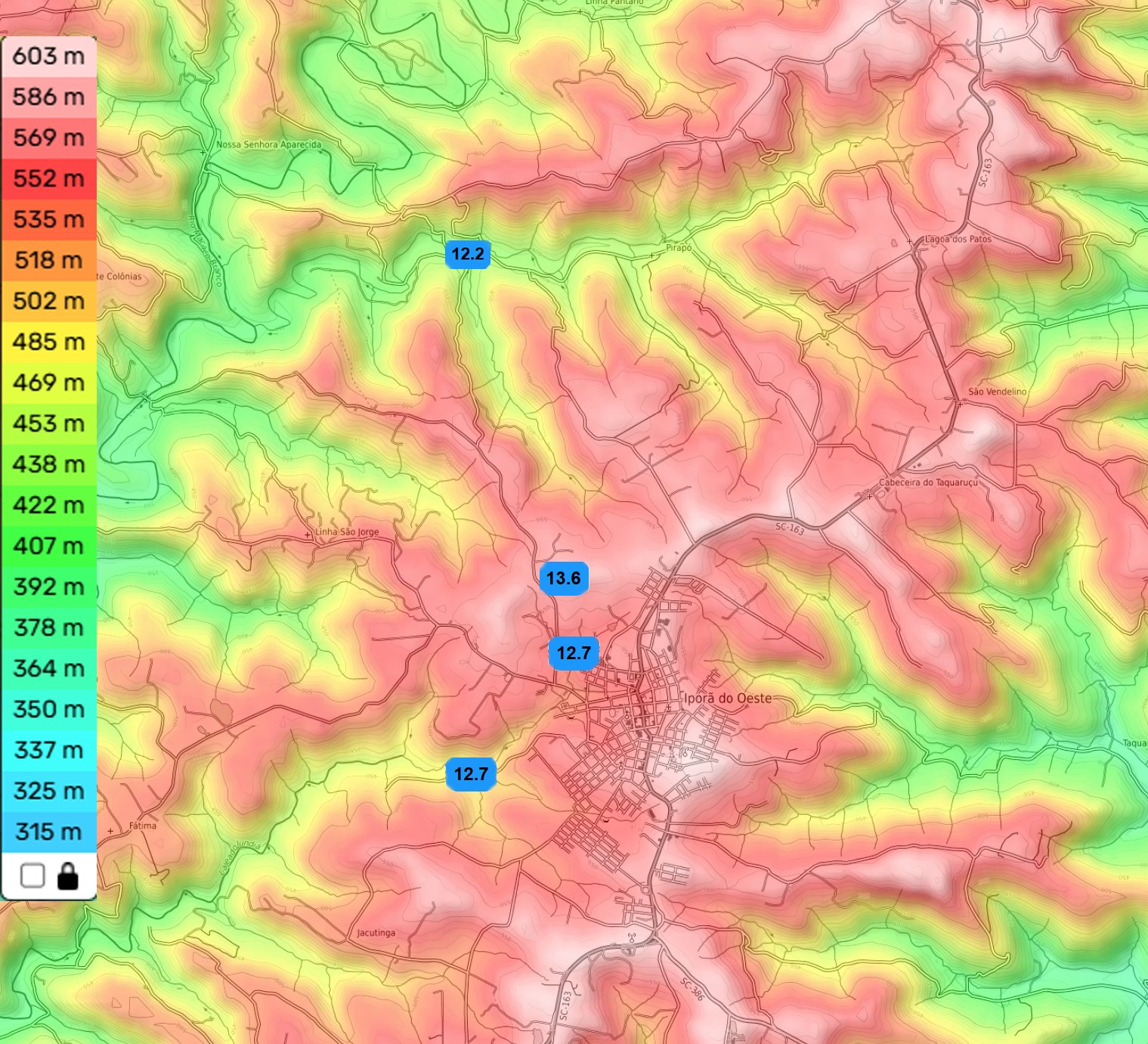Tick the checkbox beside the lock icon

click(32, 876)
